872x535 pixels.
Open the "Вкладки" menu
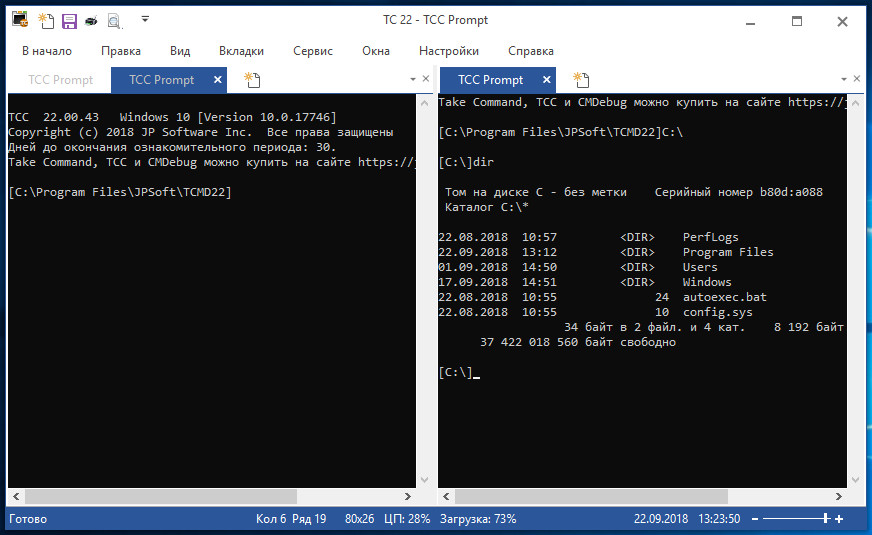[x=241, y=51]
